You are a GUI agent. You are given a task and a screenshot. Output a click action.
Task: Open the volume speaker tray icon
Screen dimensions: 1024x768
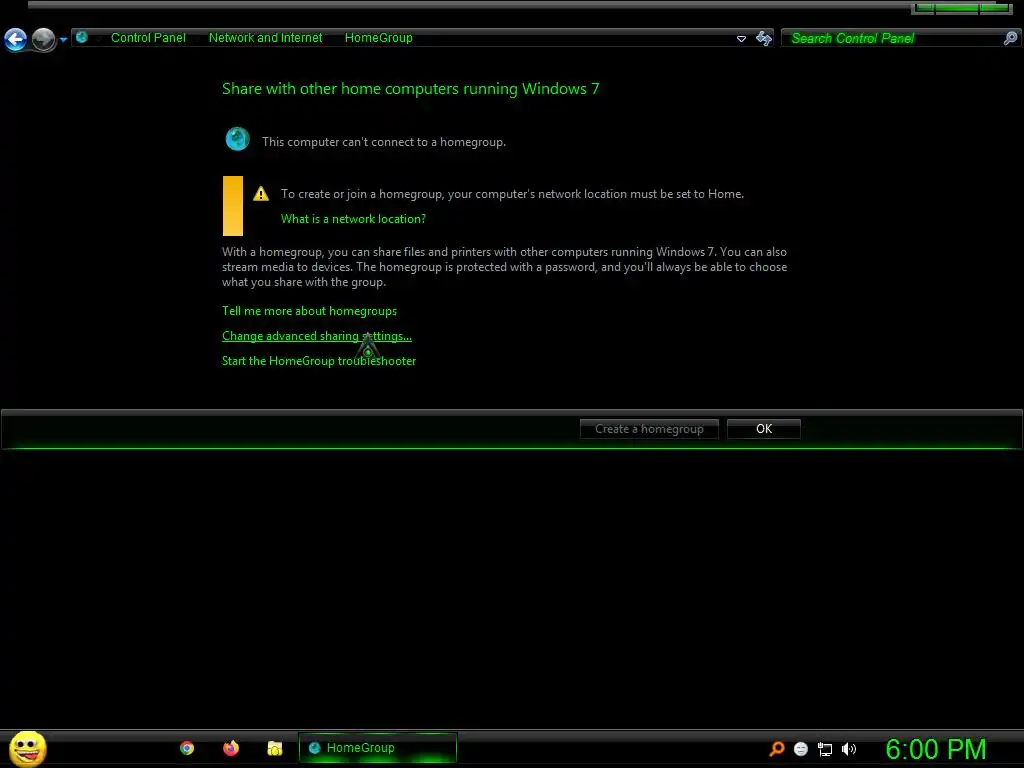tap(849, 749)
